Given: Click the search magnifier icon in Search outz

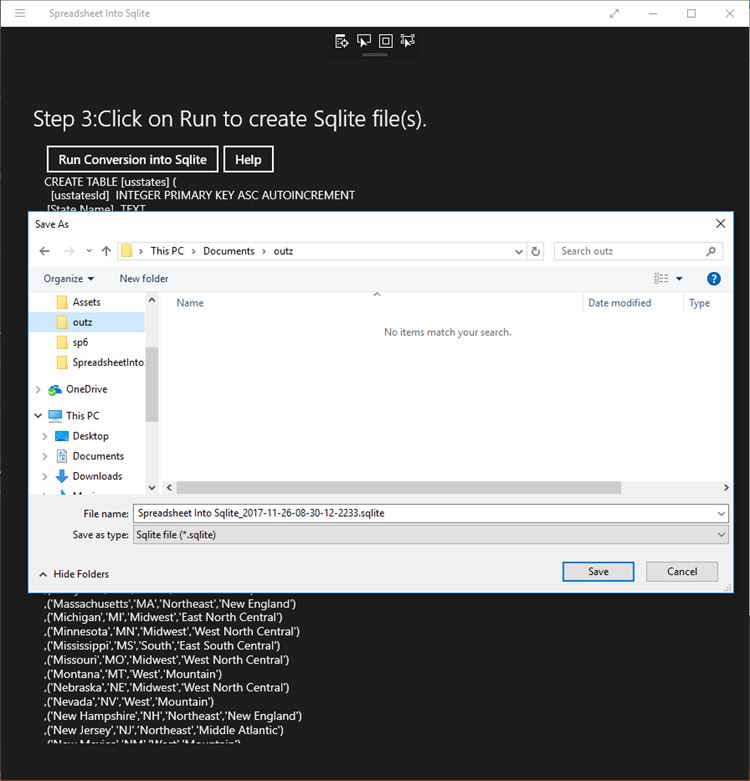Looking at the screenshot, I should 711,251.
